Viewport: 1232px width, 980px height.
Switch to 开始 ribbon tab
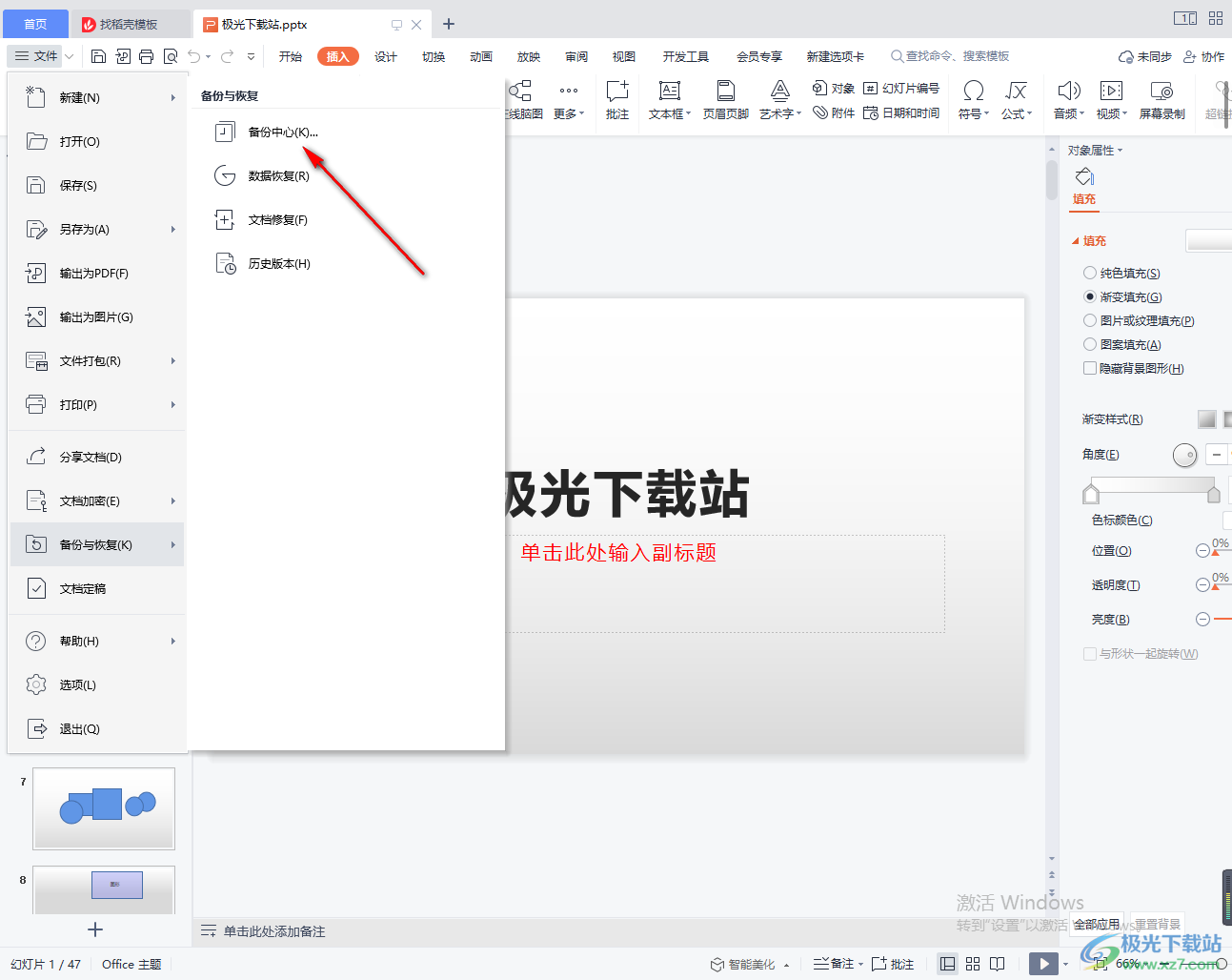point(291,56)
